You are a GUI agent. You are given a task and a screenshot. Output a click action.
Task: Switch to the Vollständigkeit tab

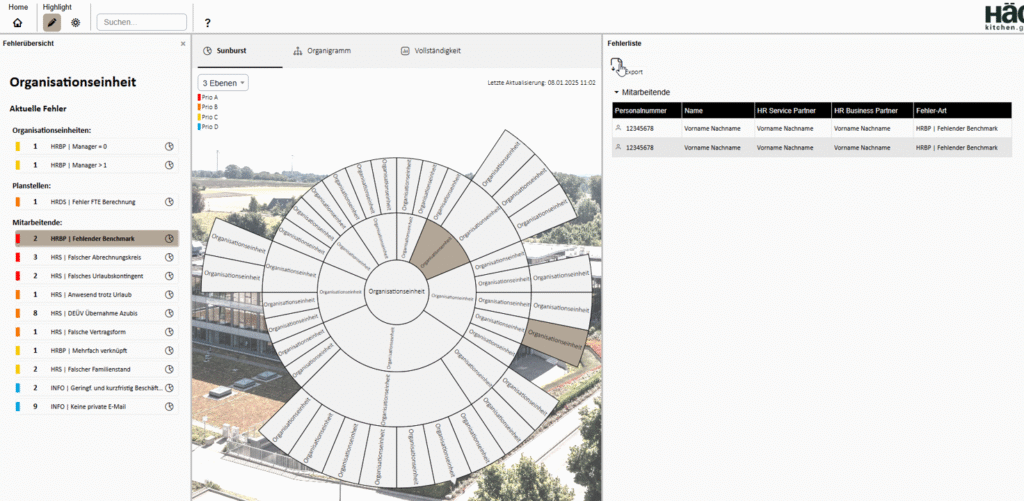coord(430,51)
